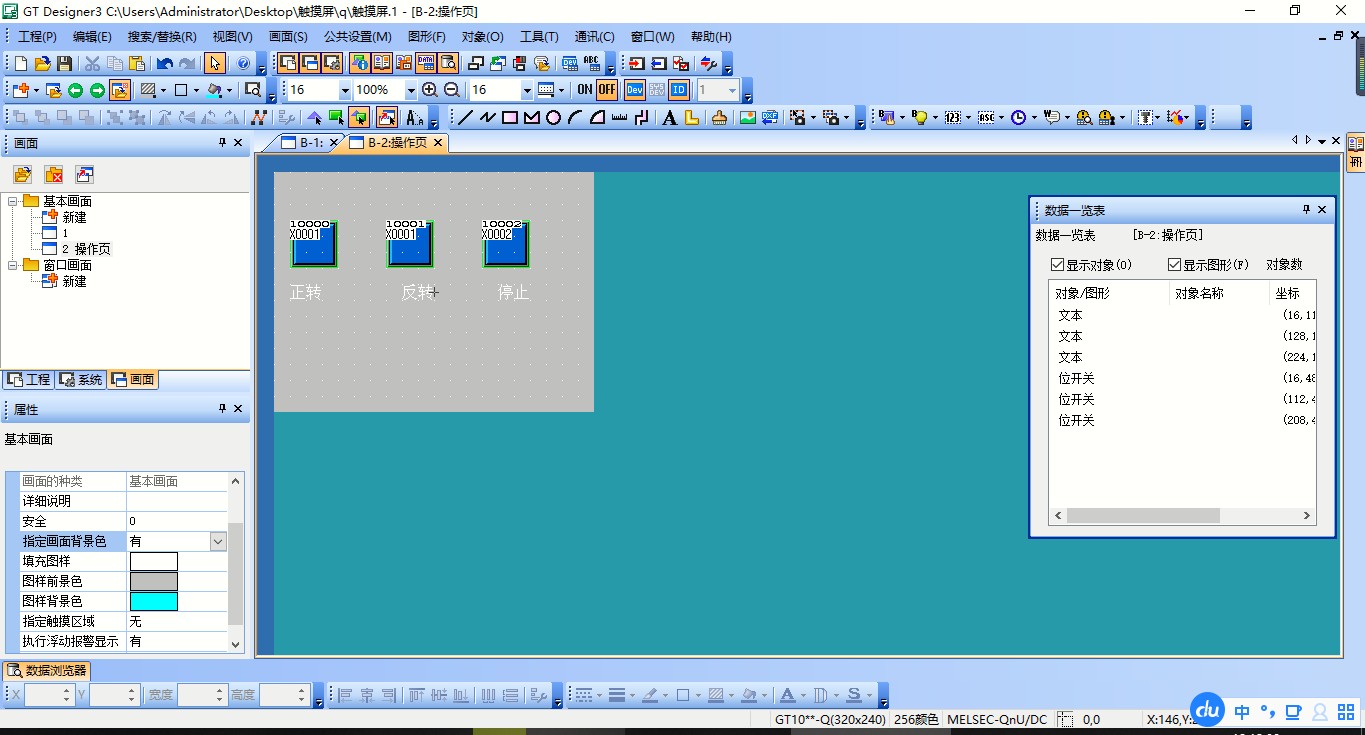1365x735 pixels.
Task: Select the straight line drawing tool
Action: [465, 118]
